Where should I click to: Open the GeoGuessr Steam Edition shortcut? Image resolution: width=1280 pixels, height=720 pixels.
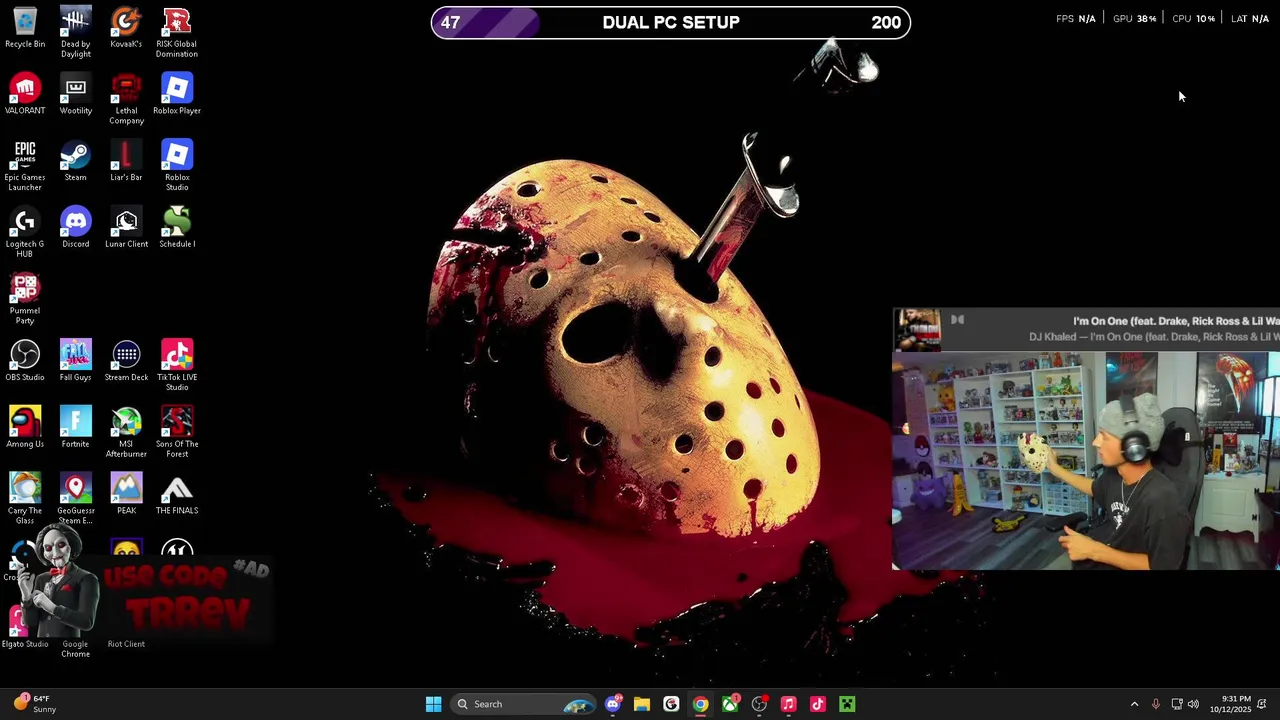coord(76,499)
